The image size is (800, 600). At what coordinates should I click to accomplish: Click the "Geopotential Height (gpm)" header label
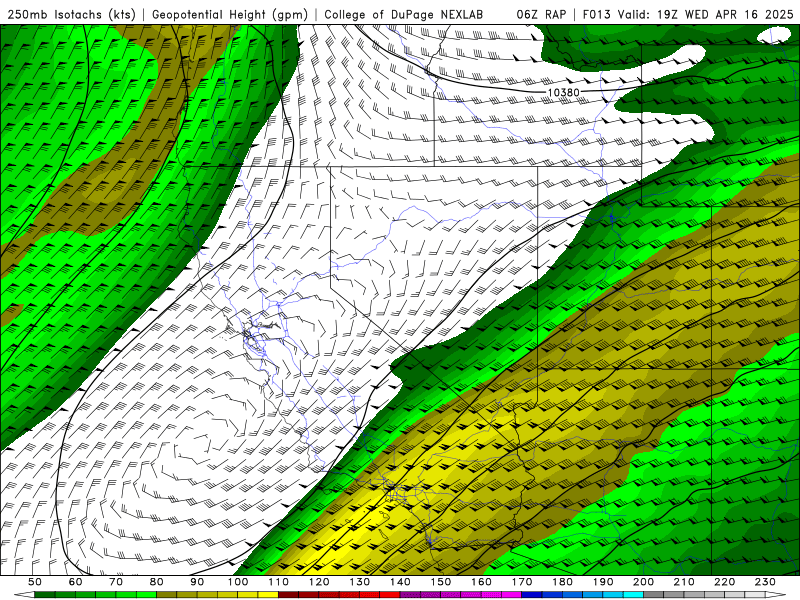230,14
